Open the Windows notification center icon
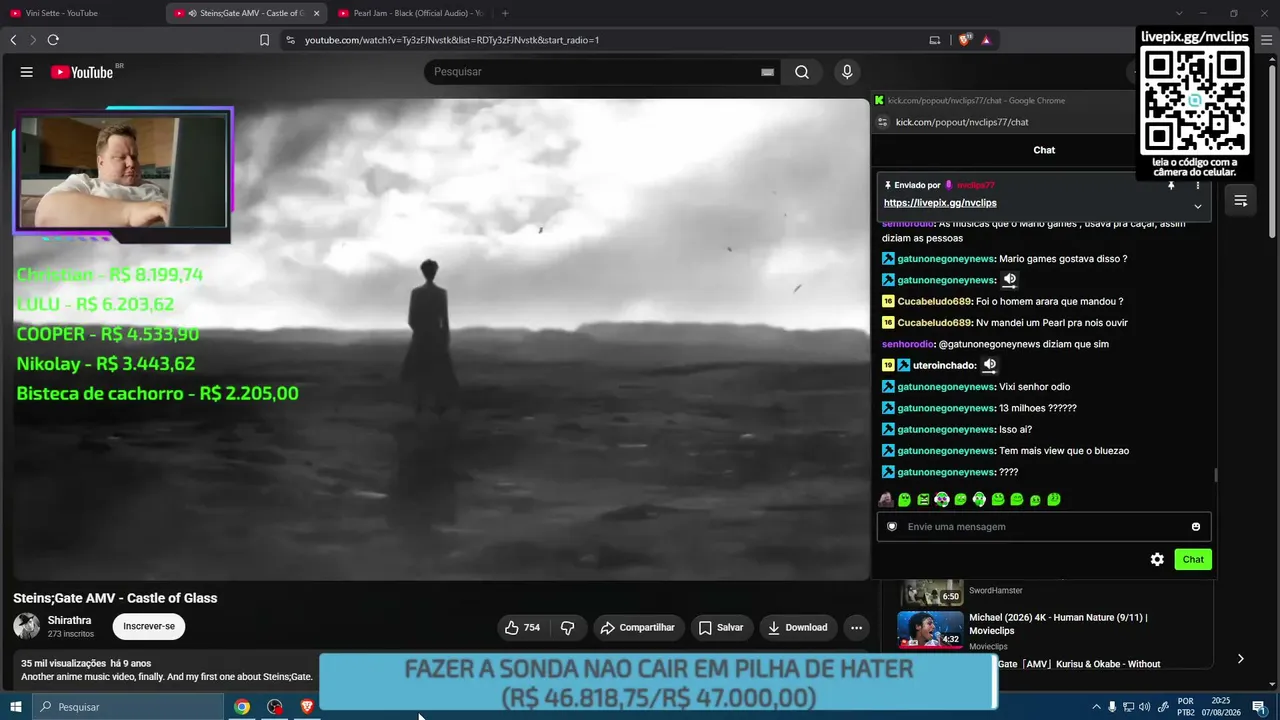The width and height of the screenshot is (1280, 720). click(1259, 707)
